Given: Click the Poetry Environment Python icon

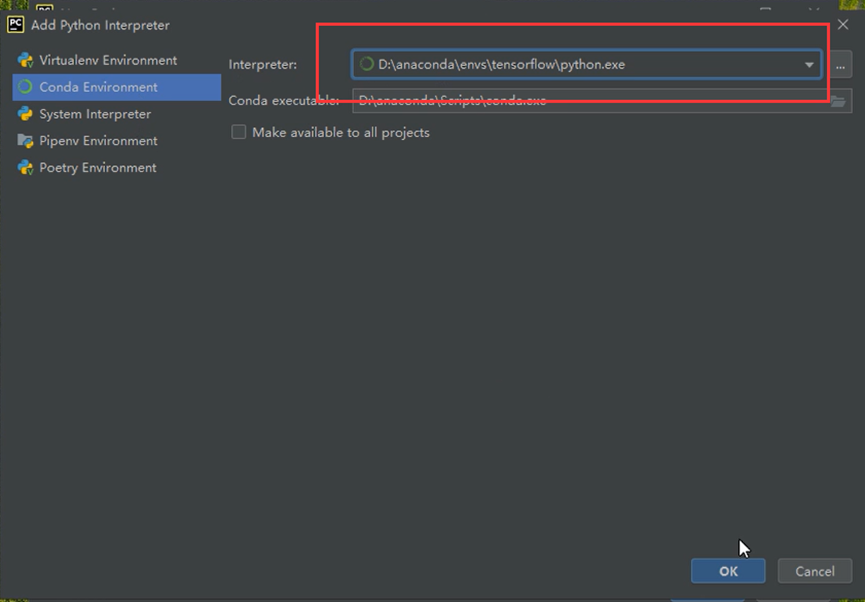Looking at the screenshot, I should tap(25, 167).
